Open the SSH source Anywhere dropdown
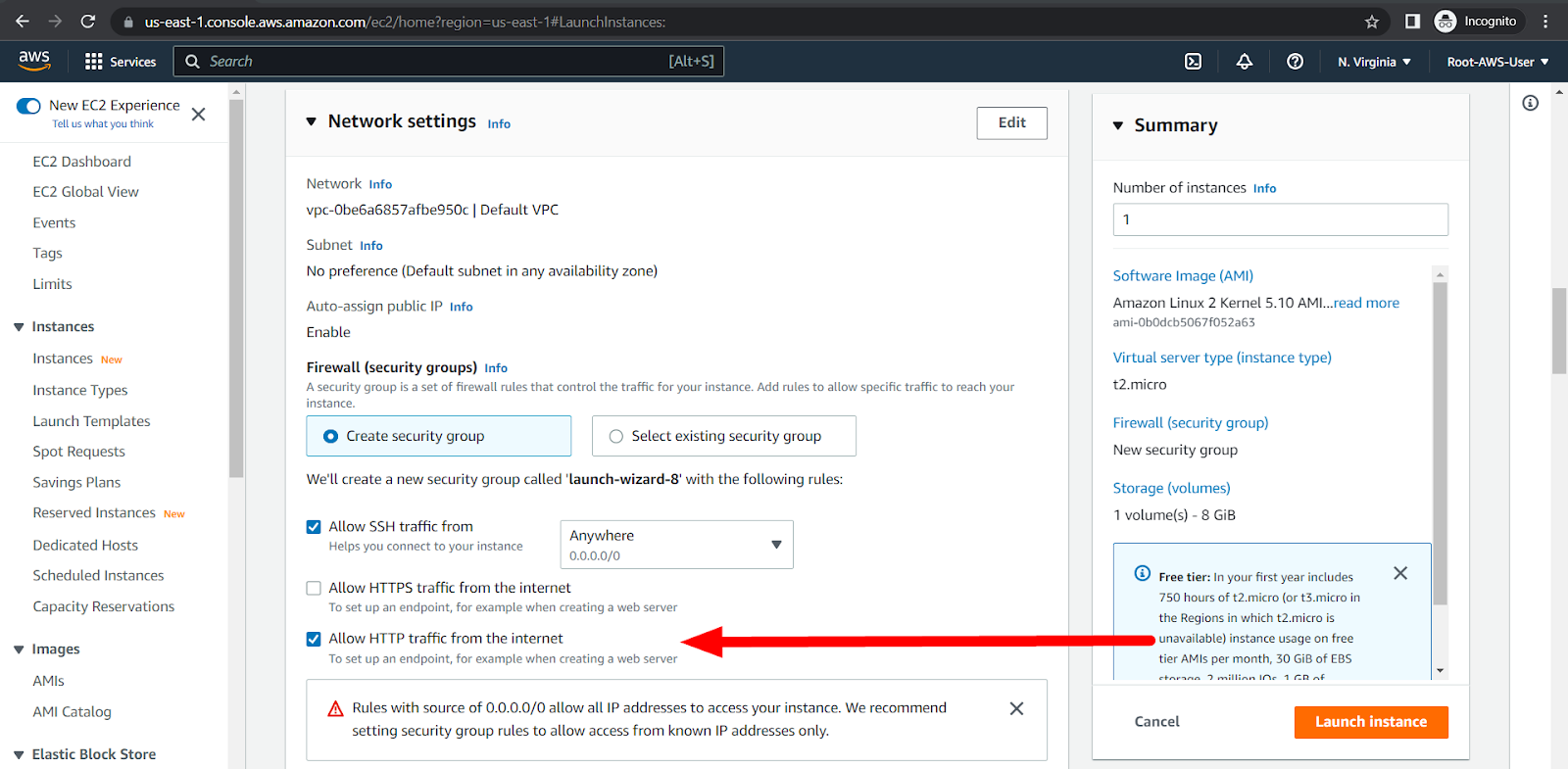Screen dimensions: 1568x769 point(676,545)
